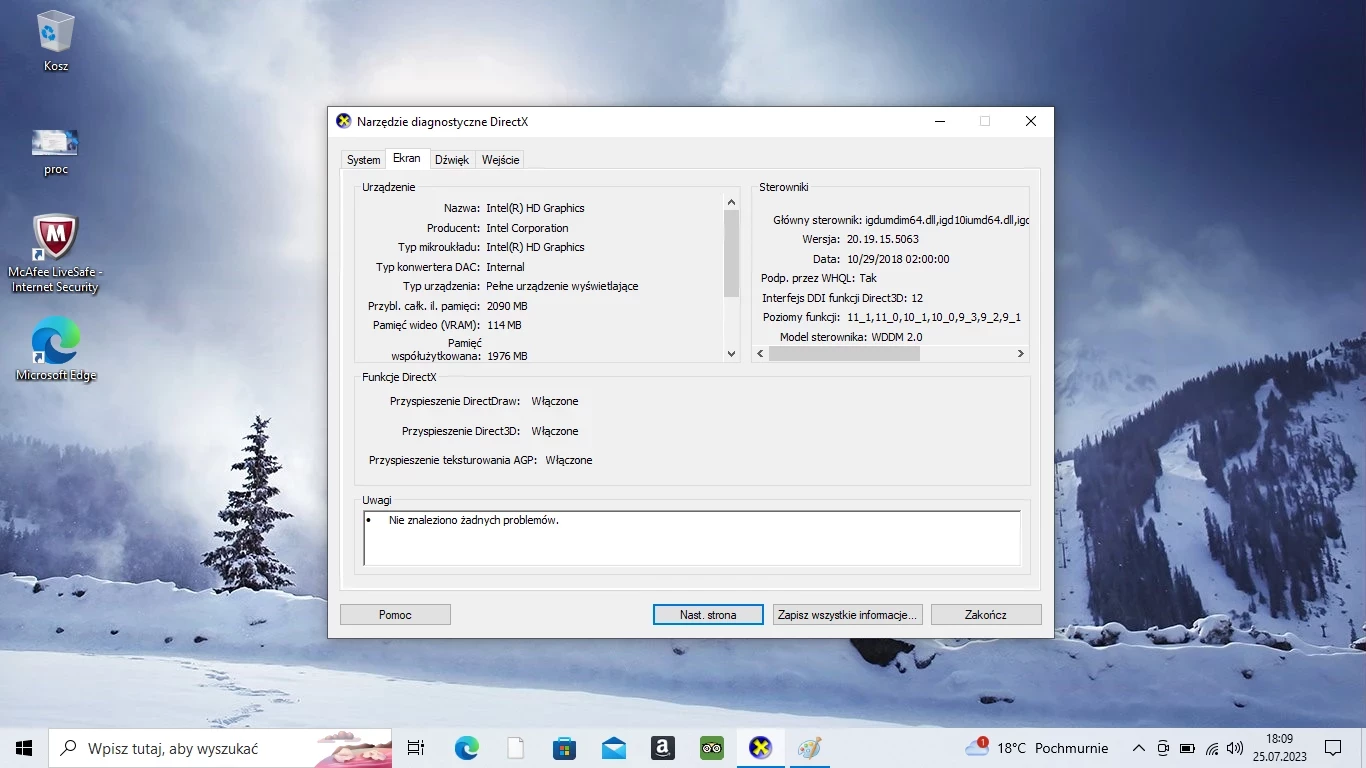1366x768 pixels.
Task: Click AGP texturing status Włączone
Action: (569, 460)
